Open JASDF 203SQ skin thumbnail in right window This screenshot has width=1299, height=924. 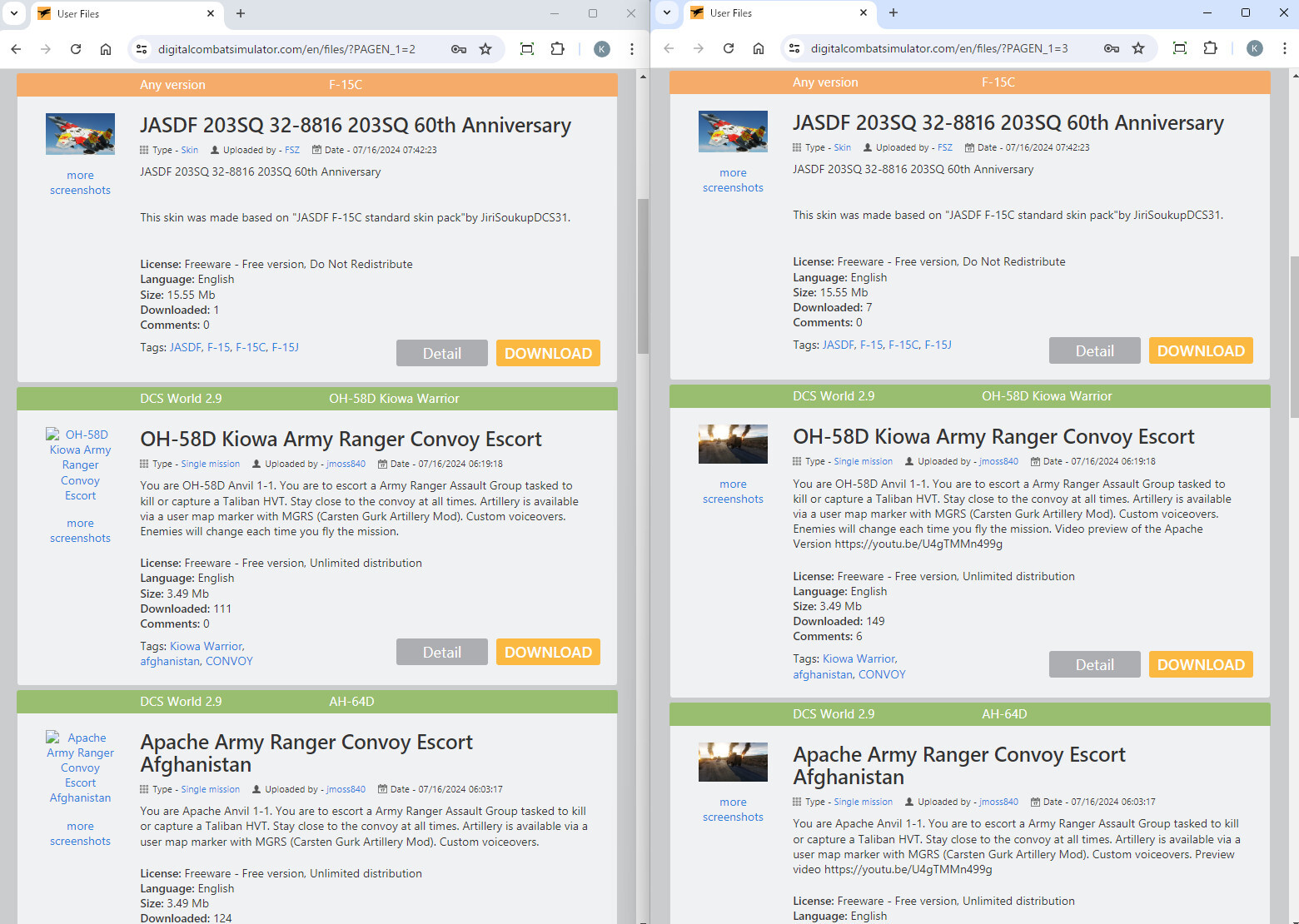tap(733, 132)
